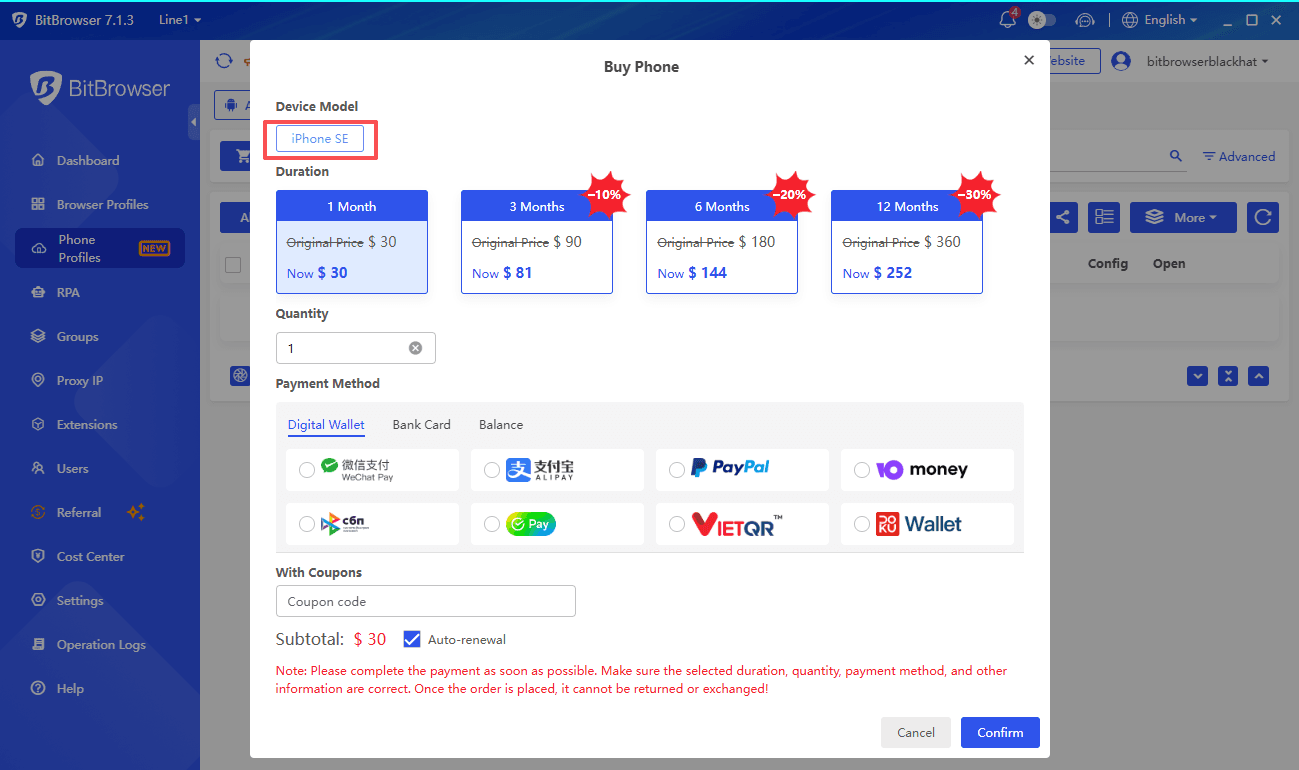The height and width of the screenshot is (770, 1299).
Task: Click the share icon button
Action: [x=1061, y=217]
